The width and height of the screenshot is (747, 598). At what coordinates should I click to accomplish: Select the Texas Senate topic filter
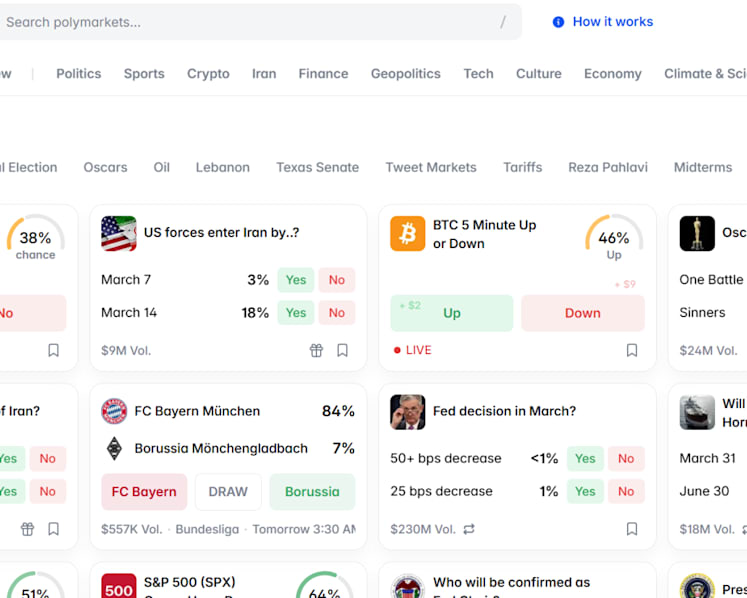(x=318, y=168)
